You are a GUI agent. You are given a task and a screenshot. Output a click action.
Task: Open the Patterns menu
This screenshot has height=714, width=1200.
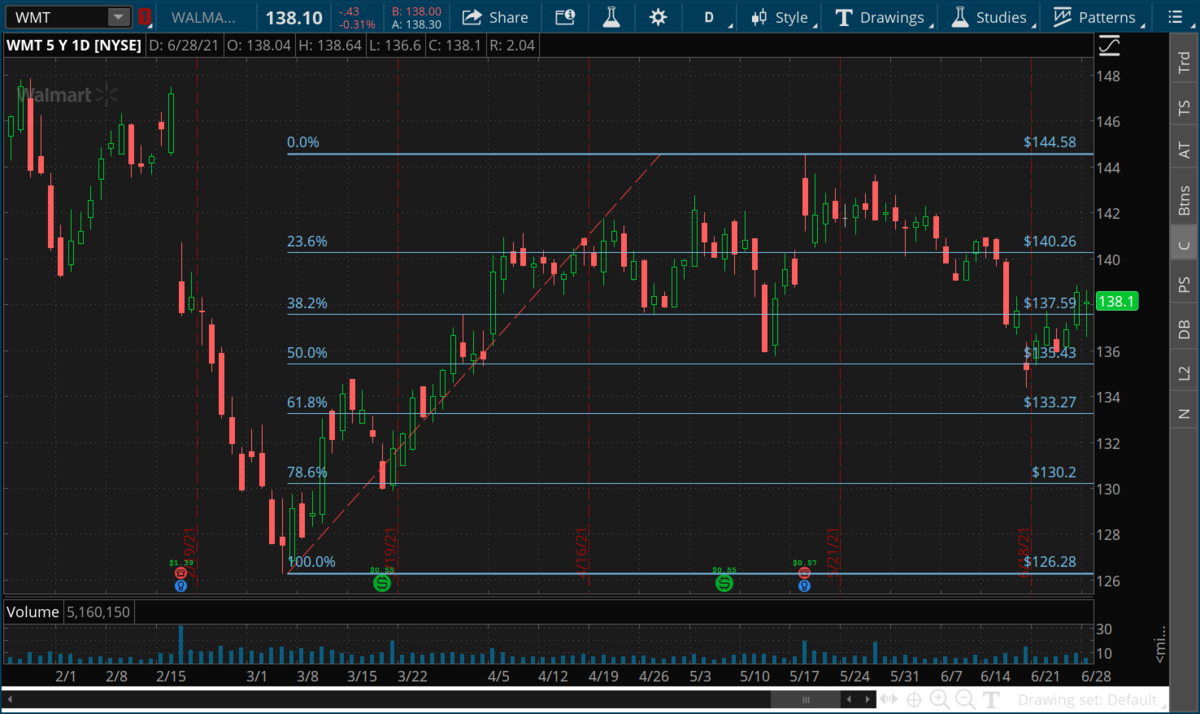[x=1097, y=17]
